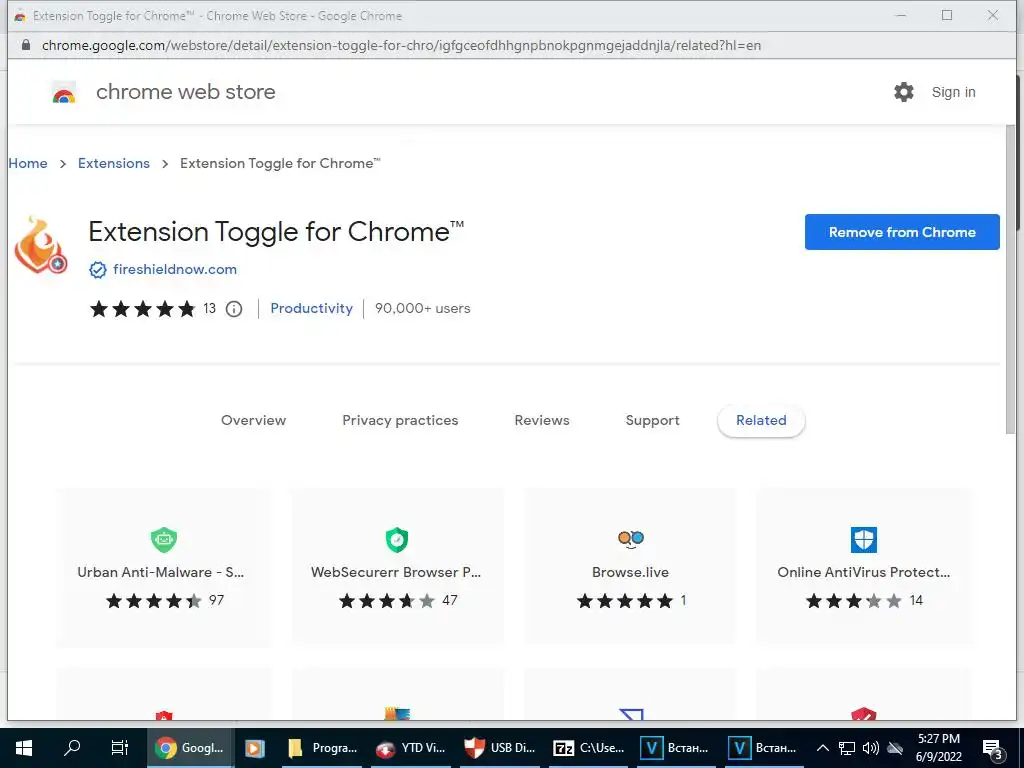Go to Home breadcrumb link

click(x=28, y=163)
